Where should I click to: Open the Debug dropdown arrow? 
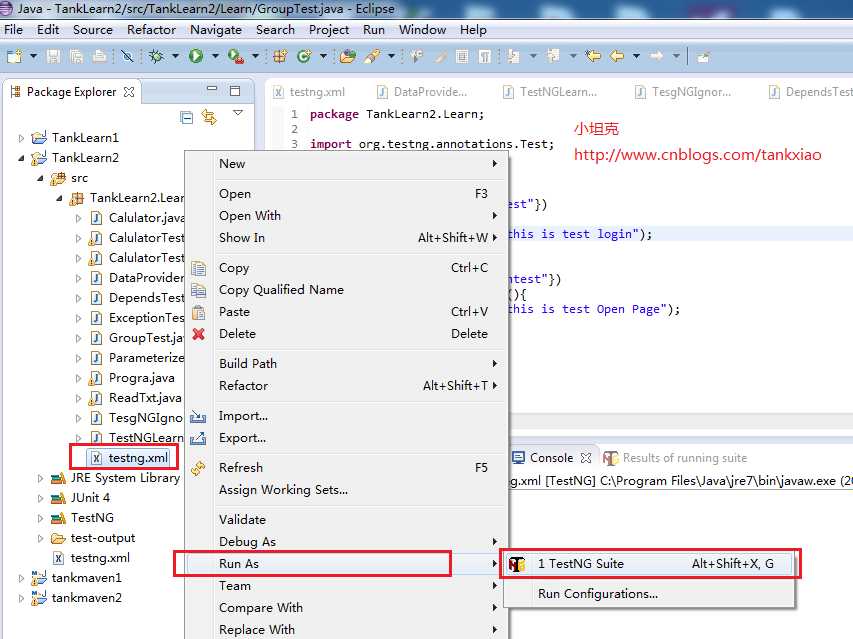pos(175,56)
